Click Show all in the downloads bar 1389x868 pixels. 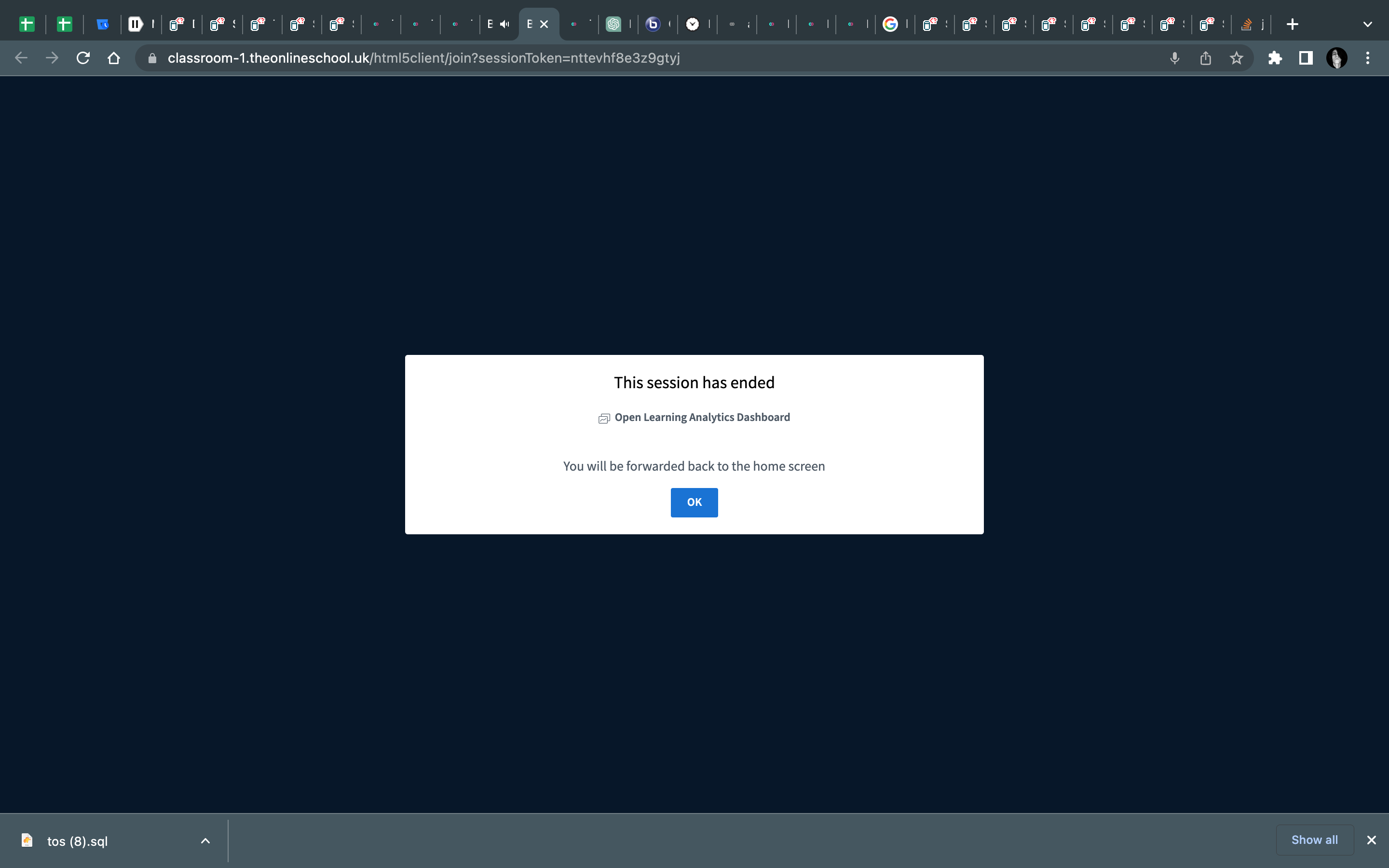point(1314,839)
